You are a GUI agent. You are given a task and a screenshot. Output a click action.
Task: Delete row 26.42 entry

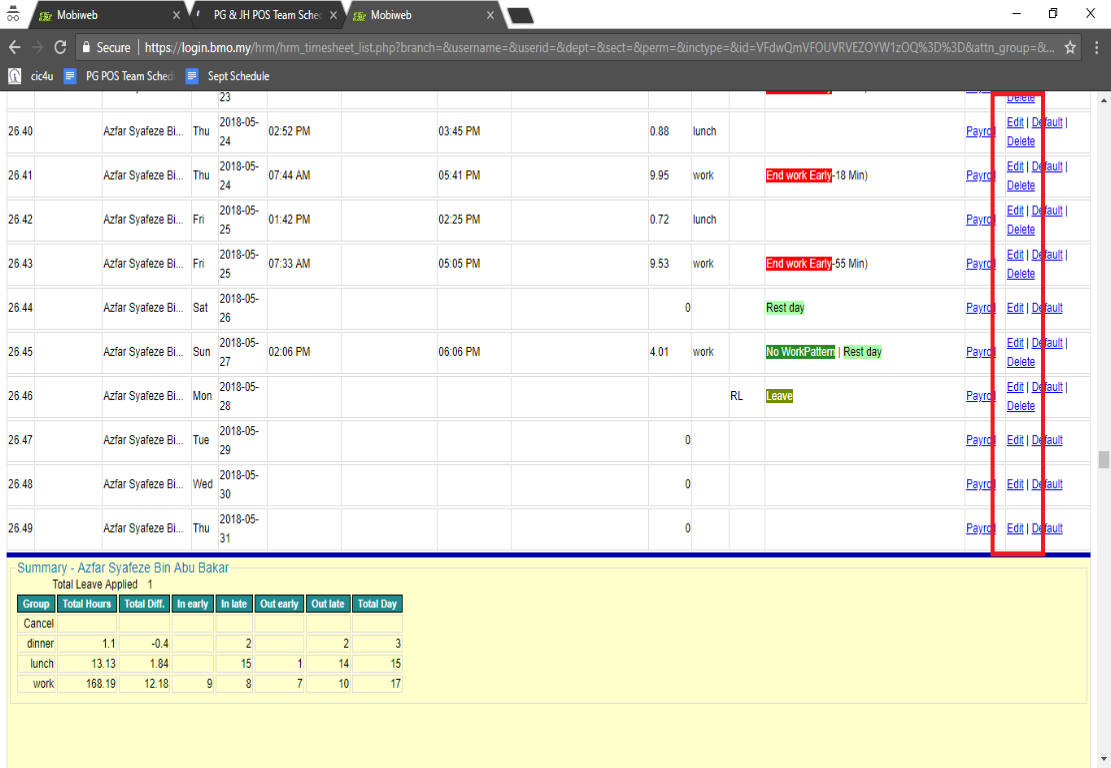pyautogui.click(x=1020, y=230)
